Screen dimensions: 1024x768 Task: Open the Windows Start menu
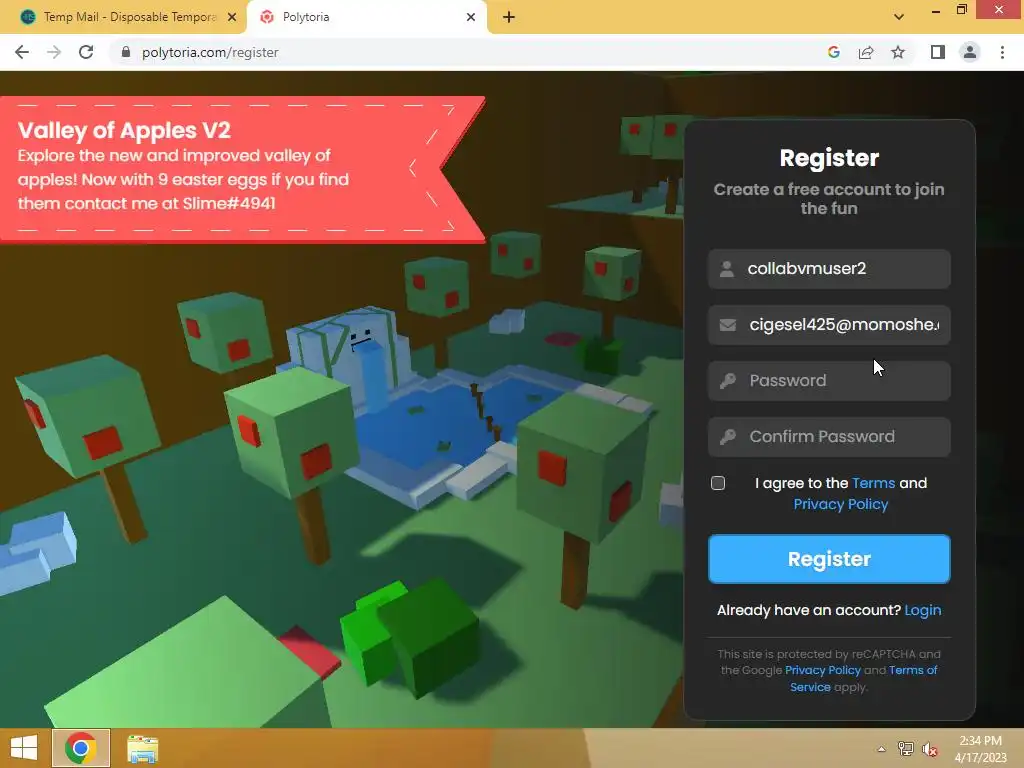pyautogui.click(x=24, y=748)
